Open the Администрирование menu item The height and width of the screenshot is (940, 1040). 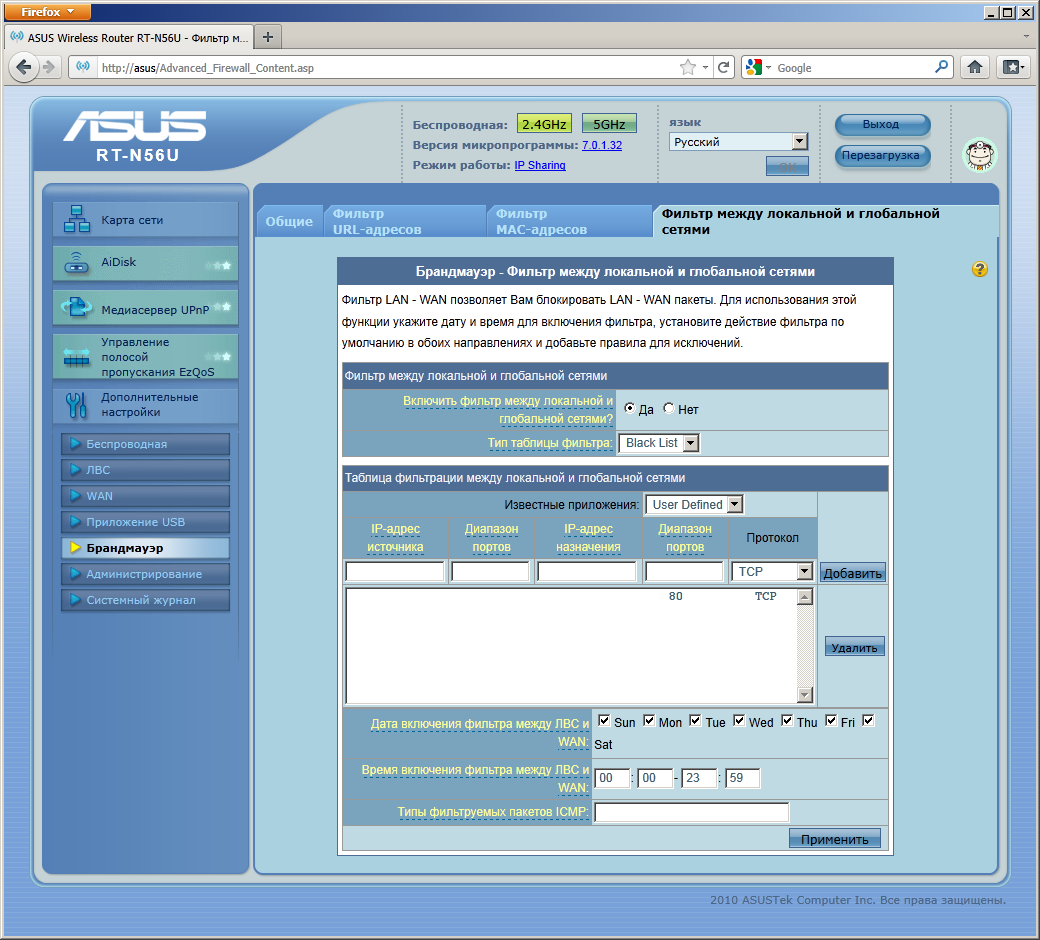(x=146, y=574)
